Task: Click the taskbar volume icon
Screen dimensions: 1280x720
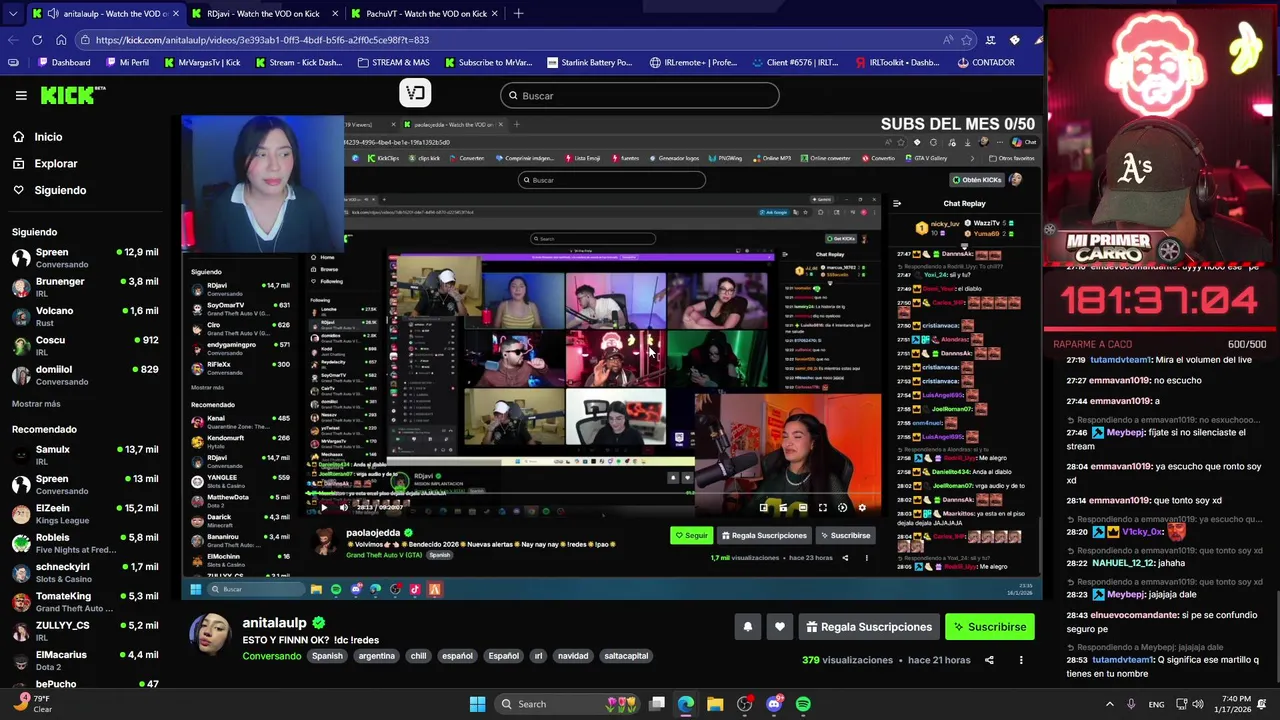Action: pyautogui.click(x=1198, y=704)
